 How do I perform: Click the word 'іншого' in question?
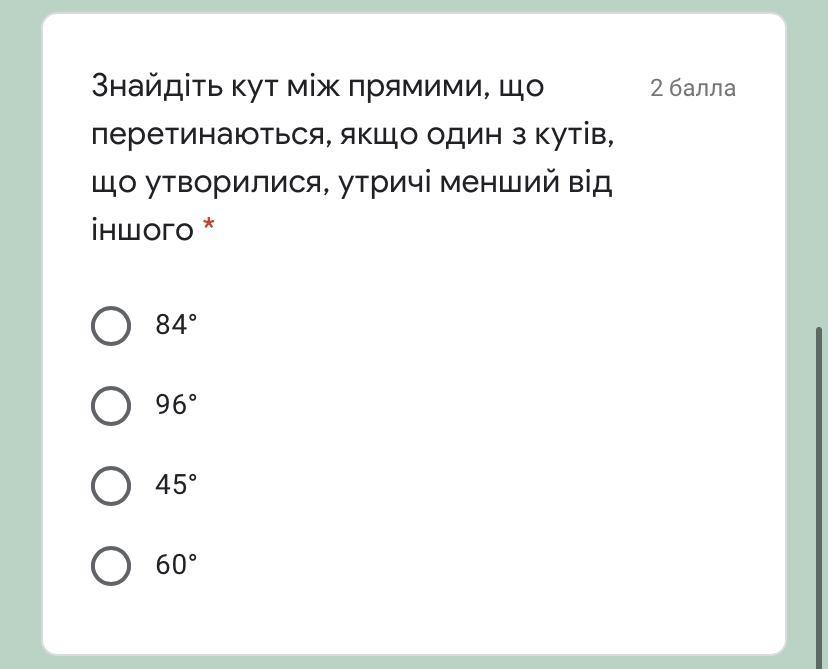(x=143, y=230)
